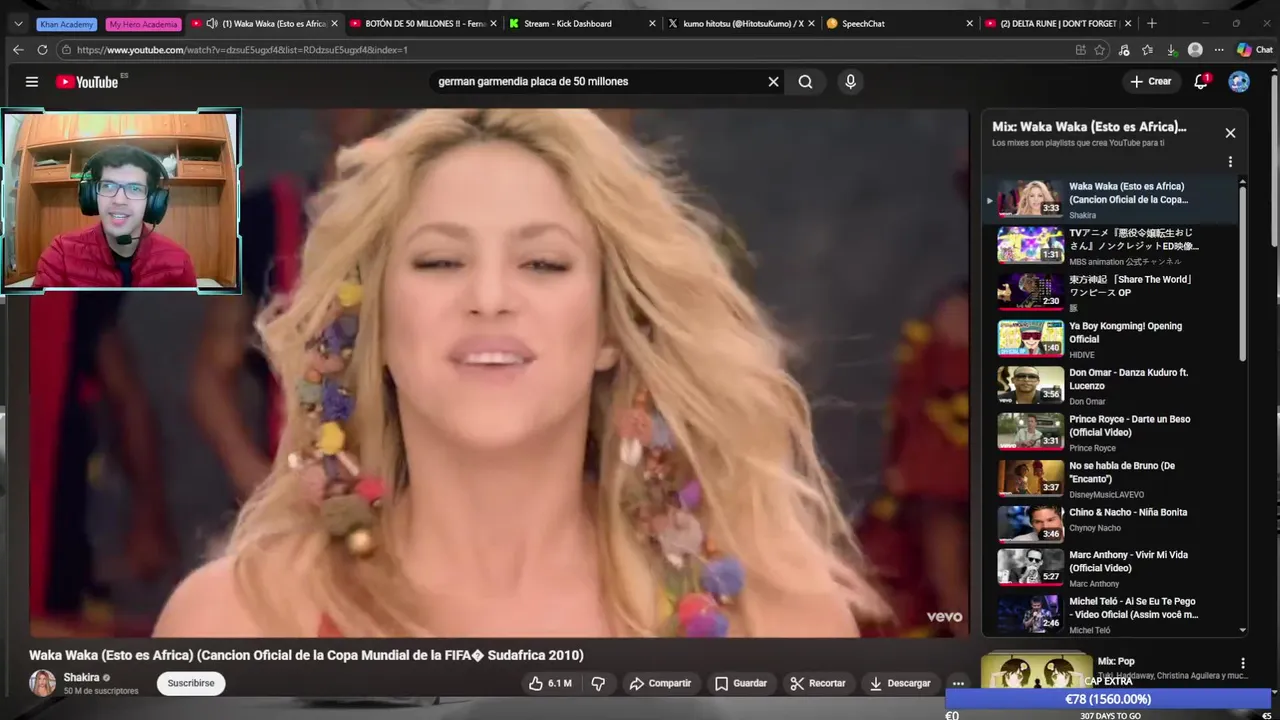Start voice search with the microphone

(x=850, y=82)
